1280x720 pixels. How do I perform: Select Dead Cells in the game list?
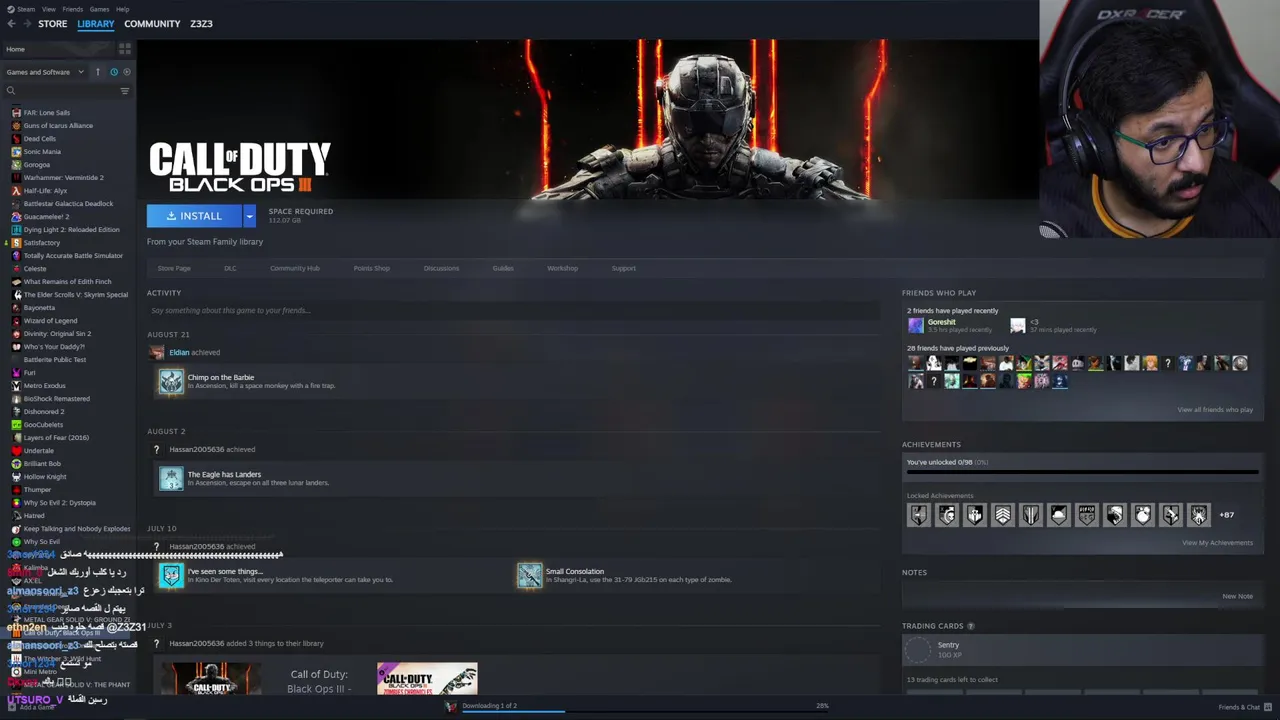[39, 139]
